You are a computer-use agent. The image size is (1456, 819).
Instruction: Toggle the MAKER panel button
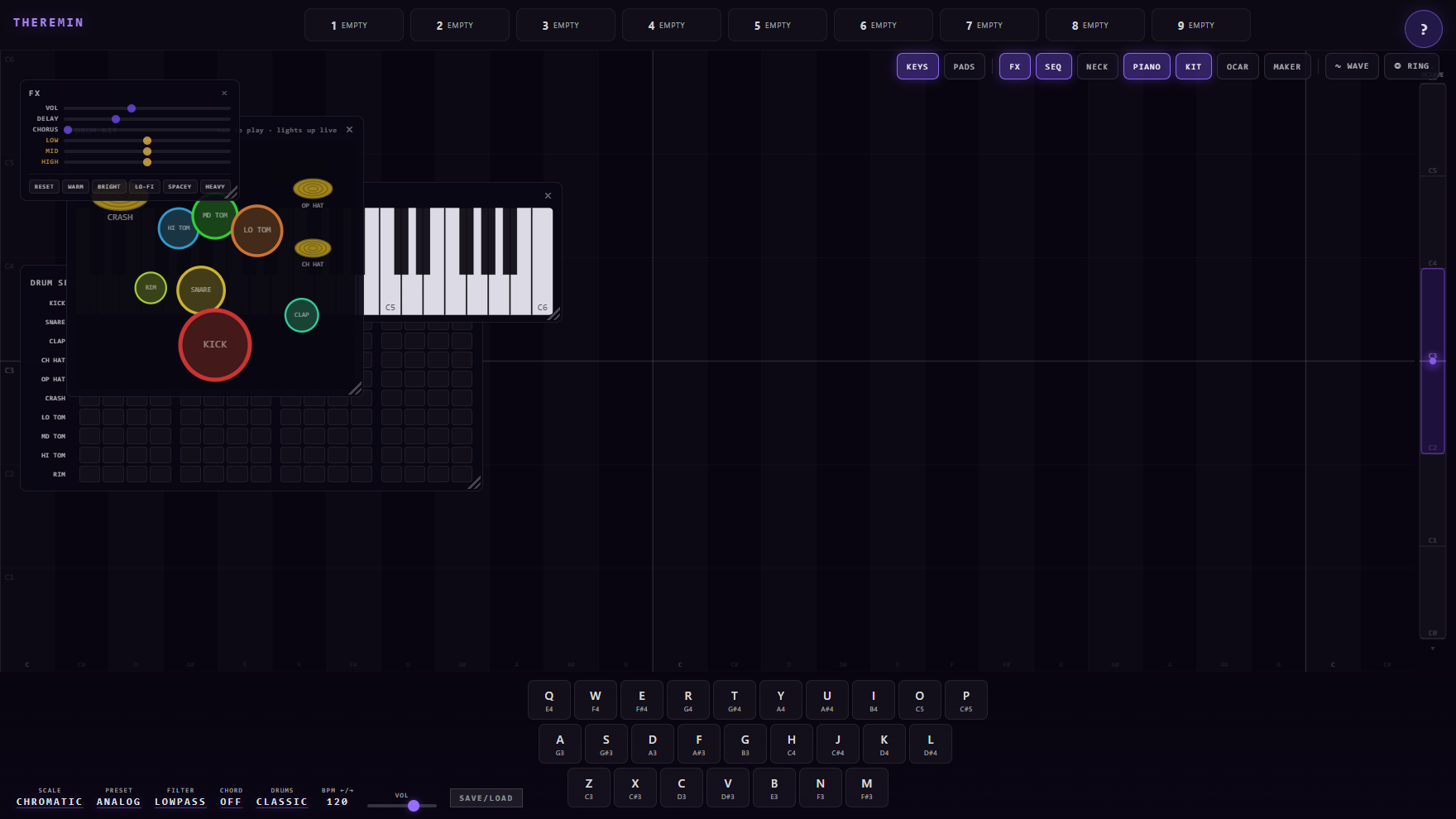1287,66
